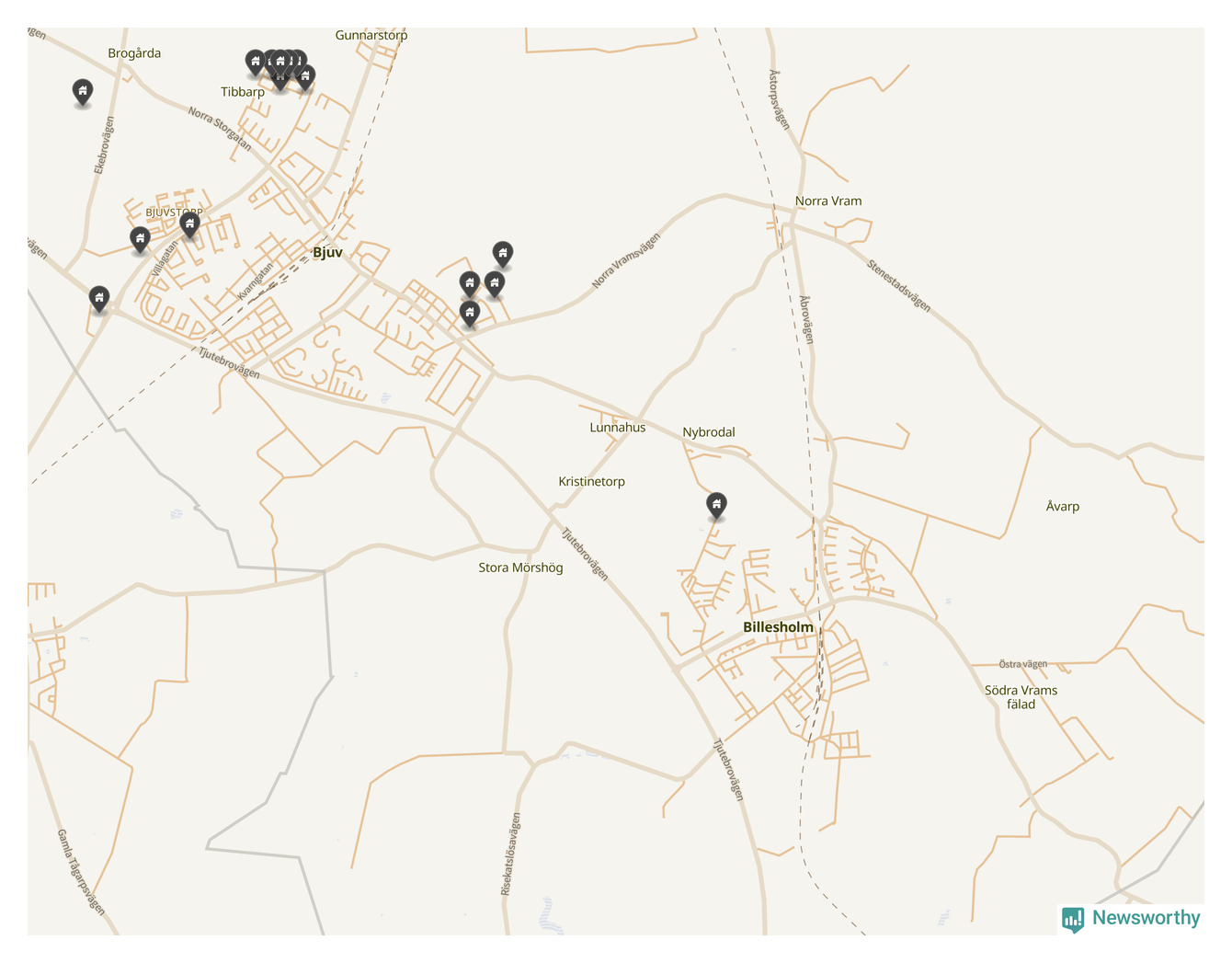Image resolution: width=1232 pixels, height=963 pixels.
Task: Select the Södra Vrams fälad label
Action: (x=1021, y=697)
